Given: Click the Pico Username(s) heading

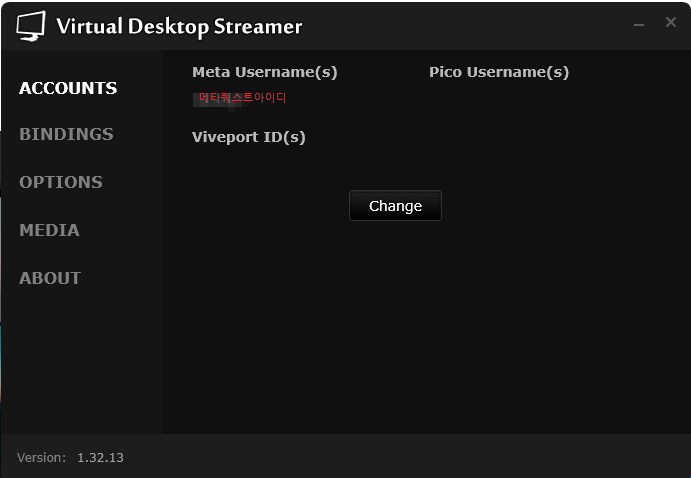Looking at the screenshot, I should pos(499,72).
